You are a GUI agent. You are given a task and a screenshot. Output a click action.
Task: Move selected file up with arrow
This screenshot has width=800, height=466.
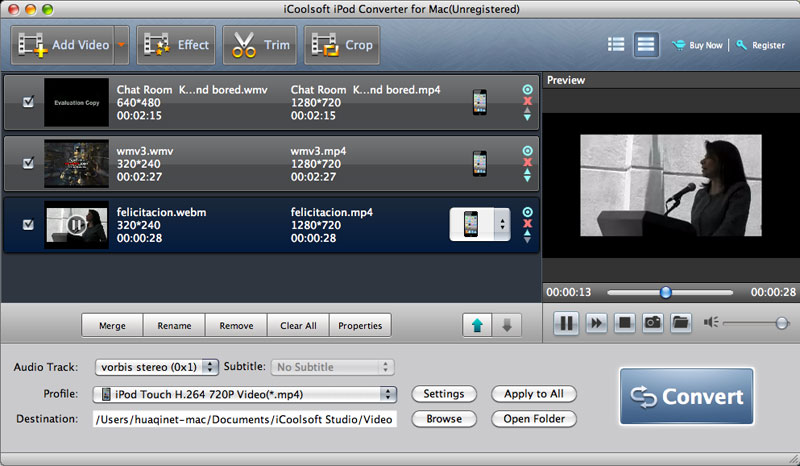point(479,326)
